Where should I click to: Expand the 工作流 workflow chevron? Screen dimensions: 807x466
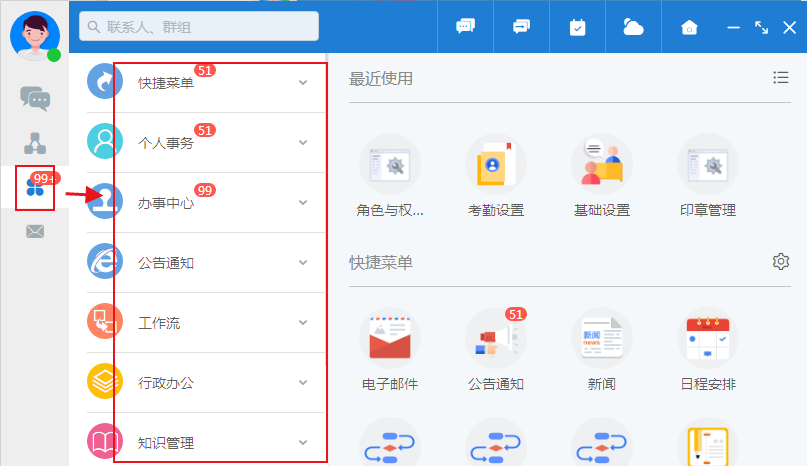[x=303, y=323]
